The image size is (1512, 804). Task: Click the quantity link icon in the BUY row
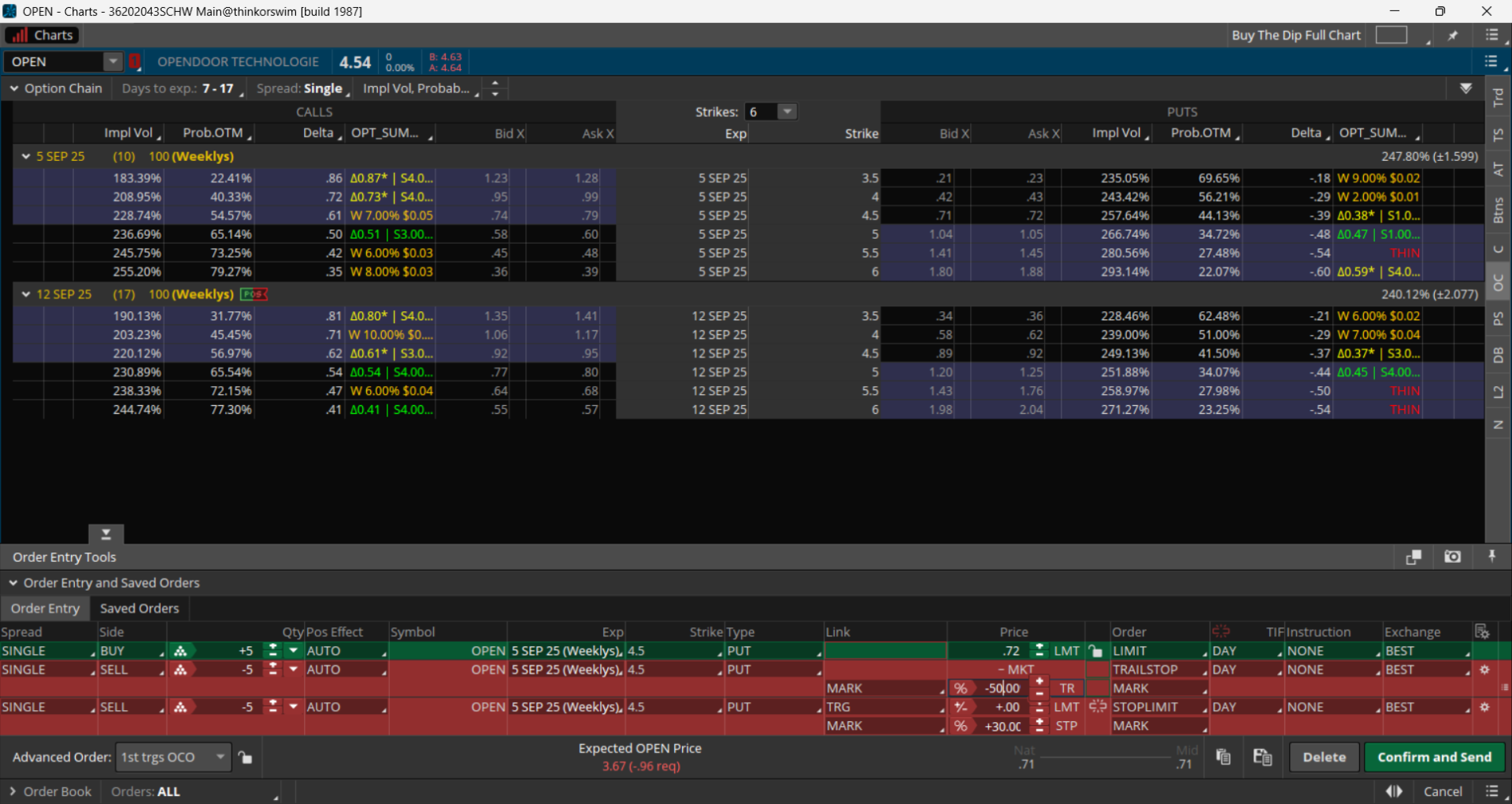tap(181, 650)
